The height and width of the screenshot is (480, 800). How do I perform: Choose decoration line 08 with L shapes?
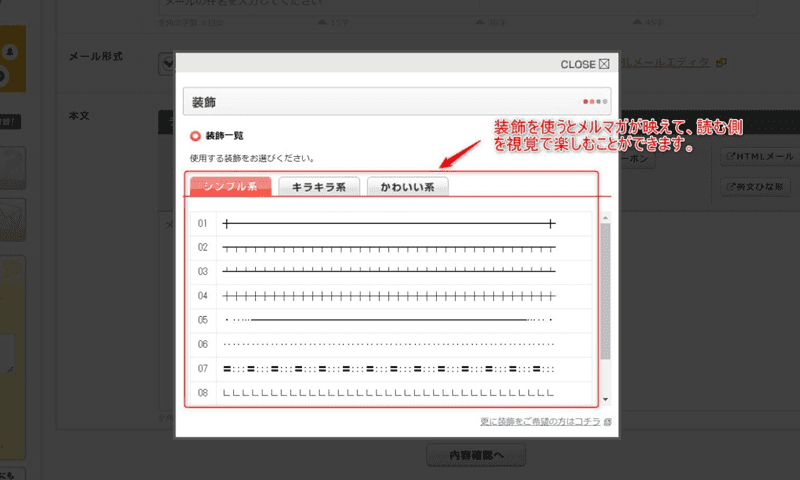[389, 393]
